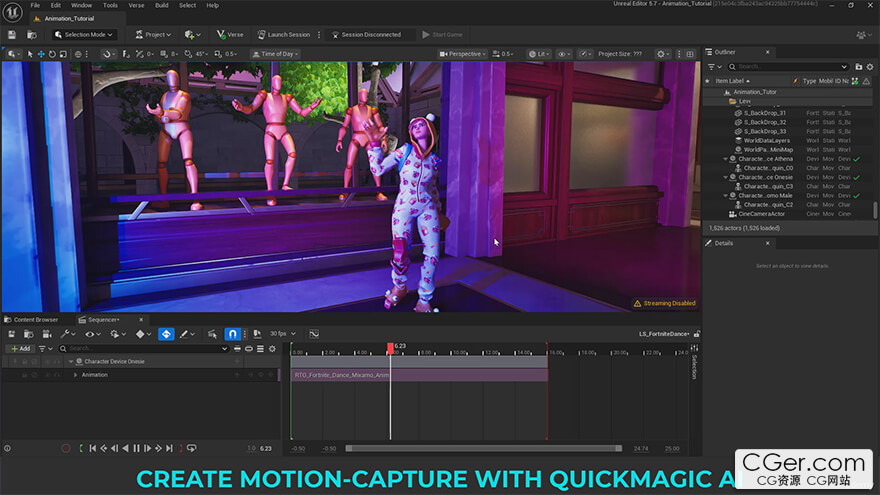This screenshot has width=880, height=495.
Task: Open the 30 fps frame rate dropdown
Action: point(281,334)
